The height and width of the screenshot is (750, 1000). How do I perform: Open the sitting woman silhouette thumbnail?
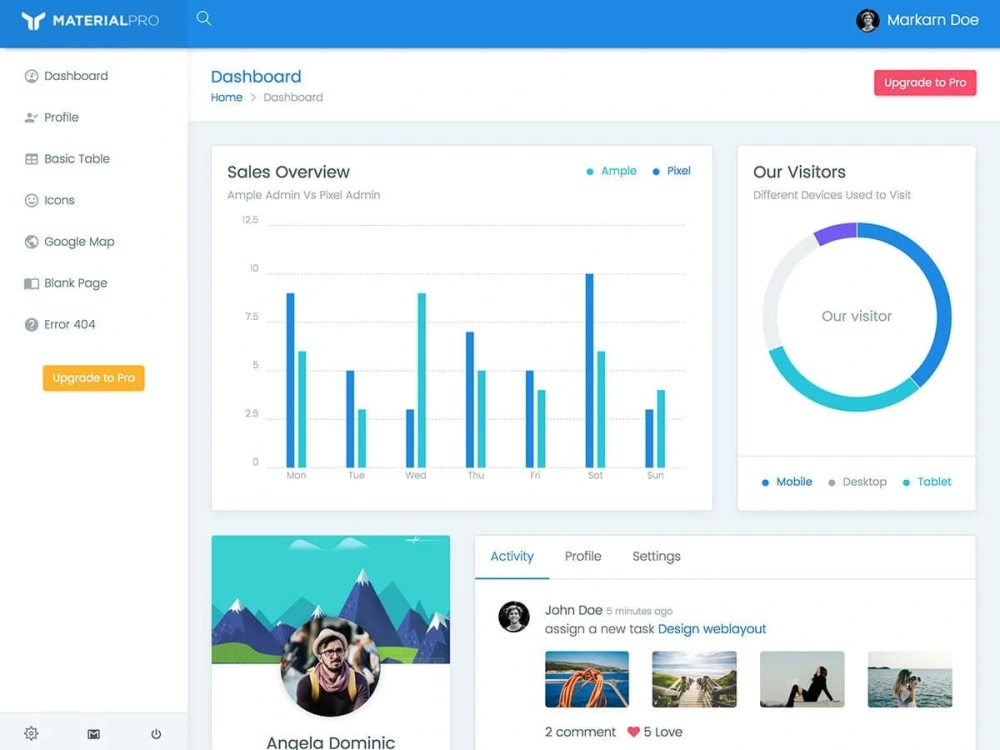[802, 679]
